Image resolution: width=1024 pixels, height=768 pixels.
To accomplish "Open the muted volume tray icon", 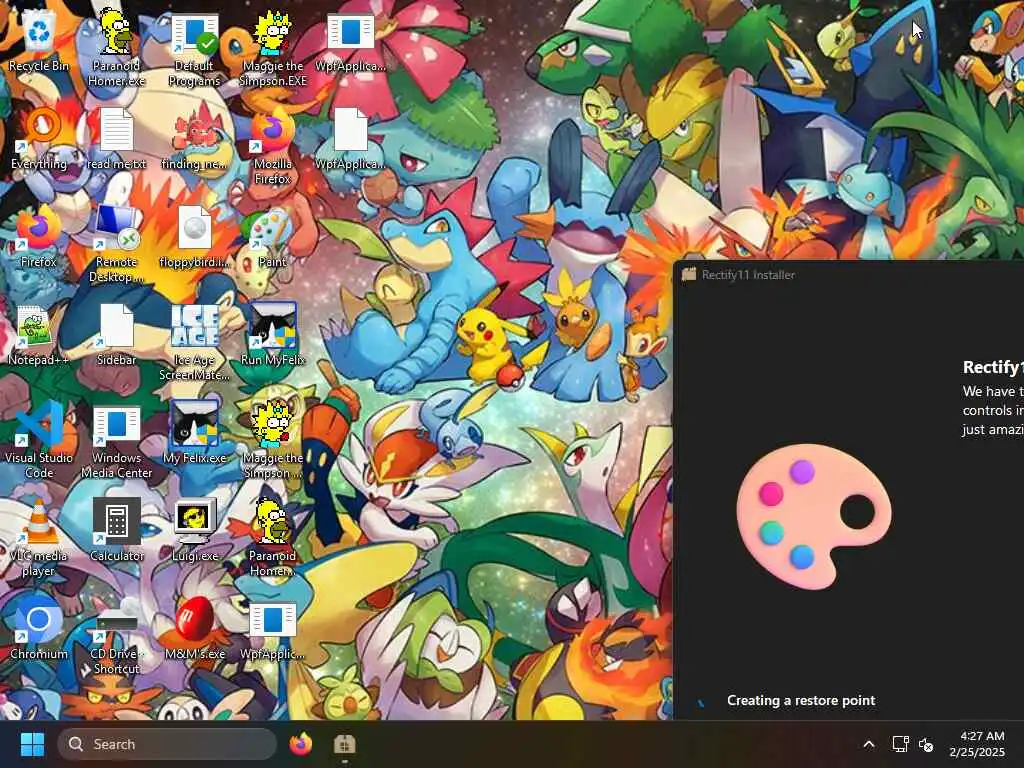I will tap(926, 744).
